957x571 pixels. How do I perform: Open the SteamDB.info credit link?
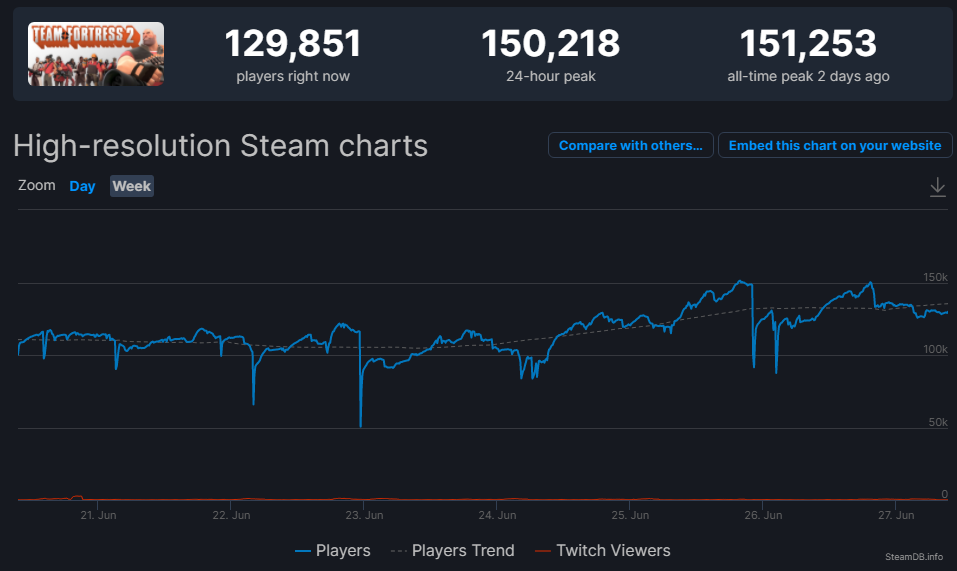[914, 556]
